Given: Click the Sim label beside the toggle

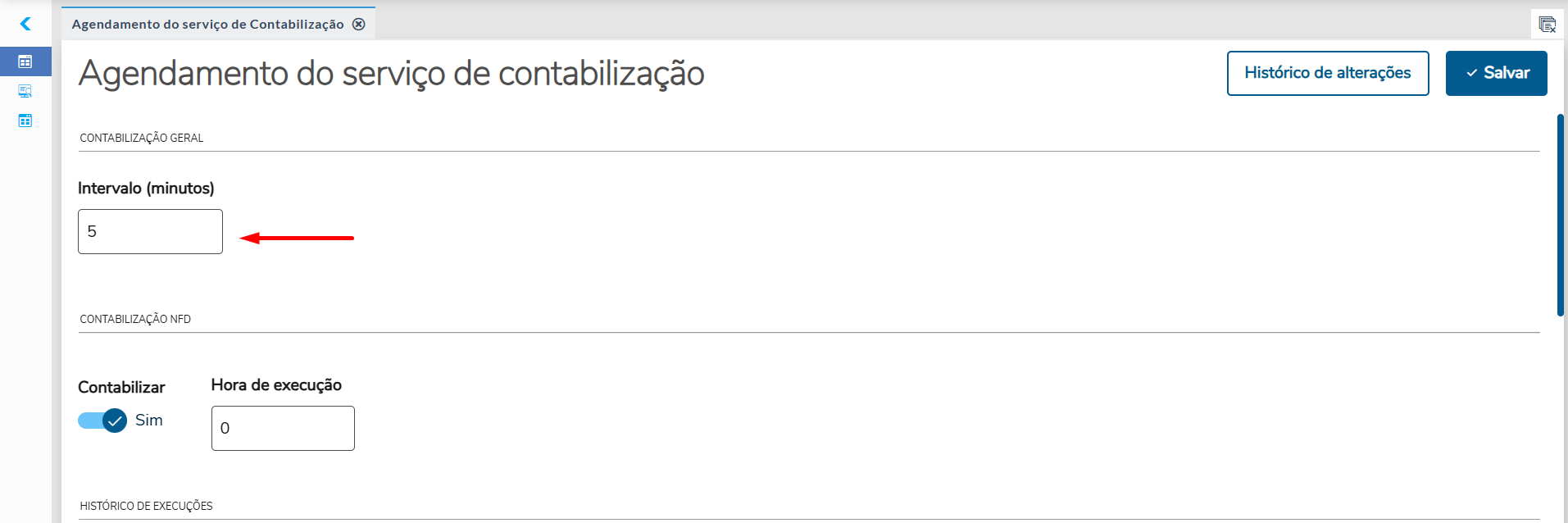Looking at the screenshot, I should (x=149, y=421).
